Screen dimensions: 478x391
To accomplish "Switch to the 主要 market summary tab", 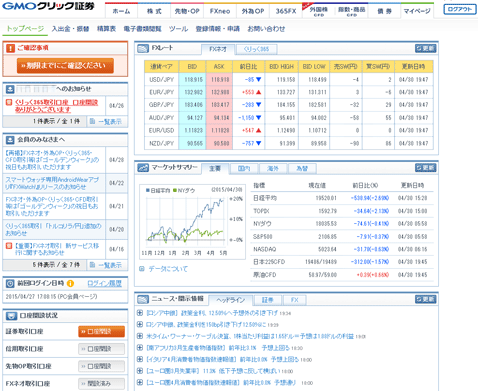I will click(x=215, y=168).
